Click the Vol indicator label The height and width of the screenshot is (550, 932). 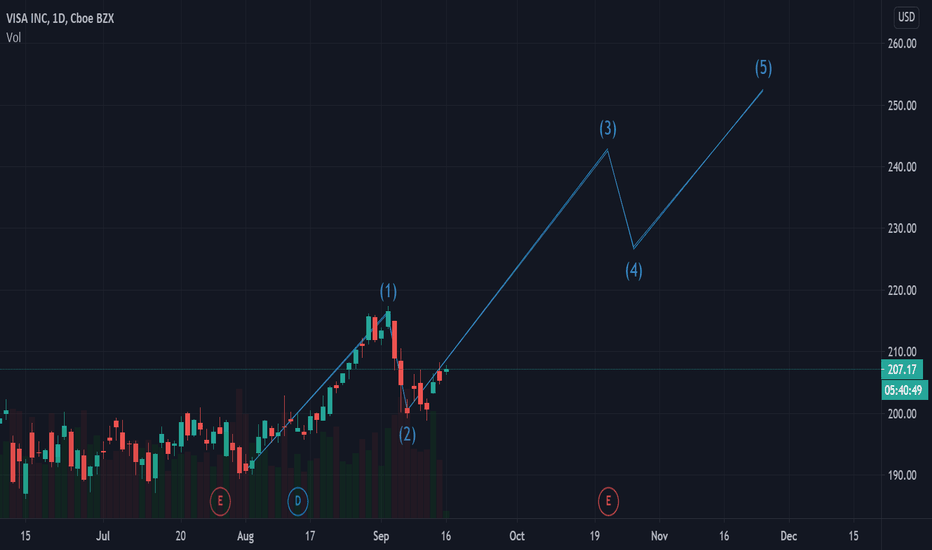(14, 37)
